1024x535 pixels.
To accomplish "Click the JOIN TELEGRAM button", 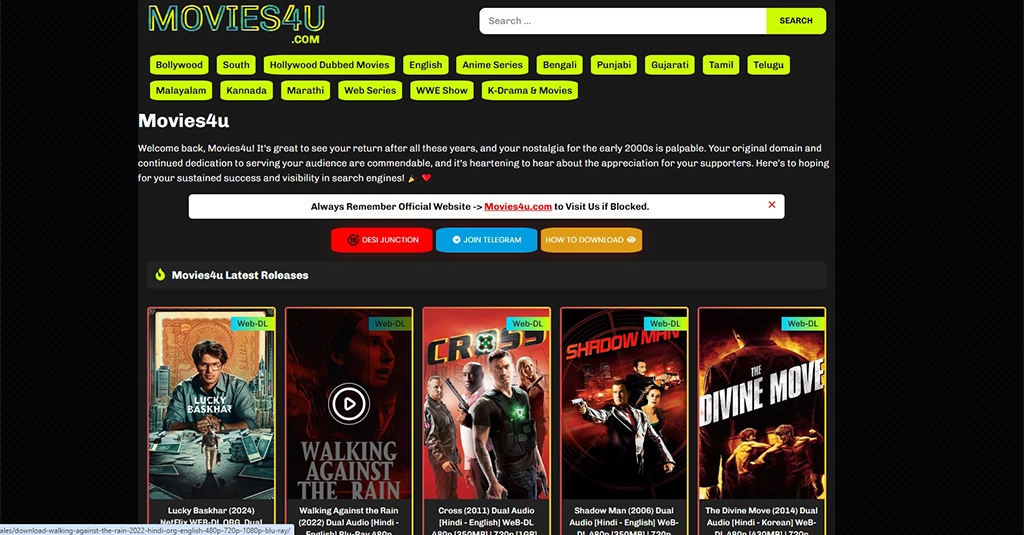I will coord(487,240).
